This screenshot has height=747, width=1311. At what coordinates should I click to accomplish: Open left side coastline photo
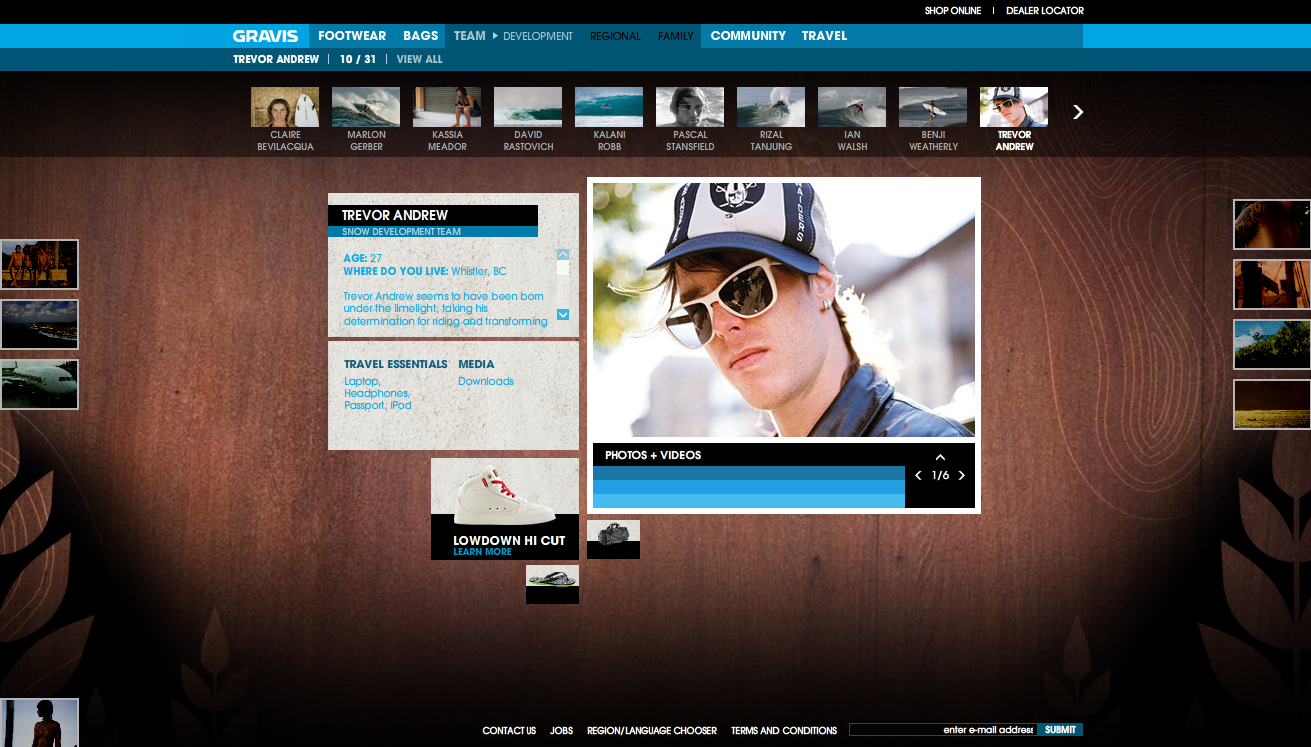point(38,324)
